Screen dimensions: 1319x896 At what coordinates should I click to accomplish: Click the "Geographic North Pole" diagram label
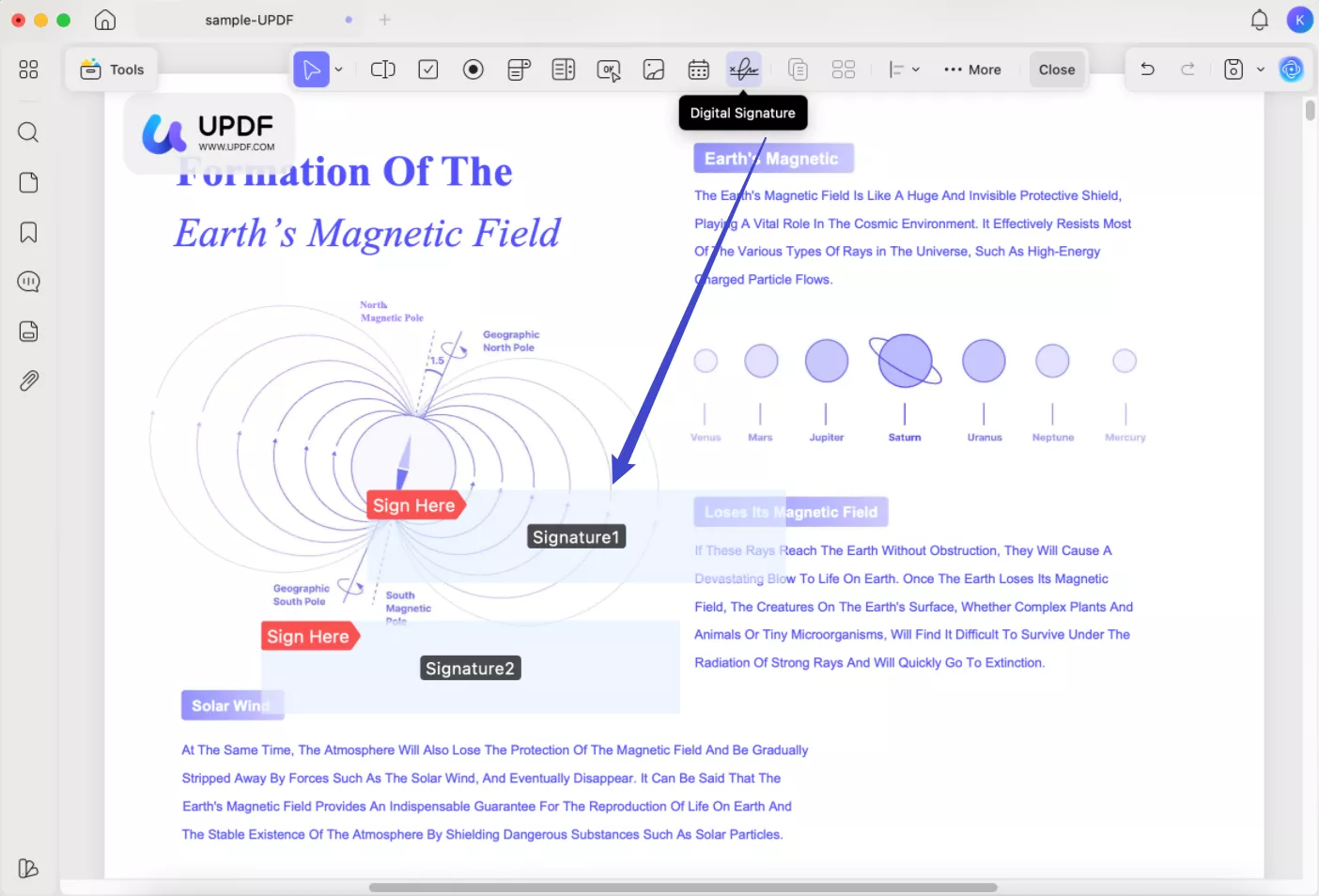(x=511, y=341)
